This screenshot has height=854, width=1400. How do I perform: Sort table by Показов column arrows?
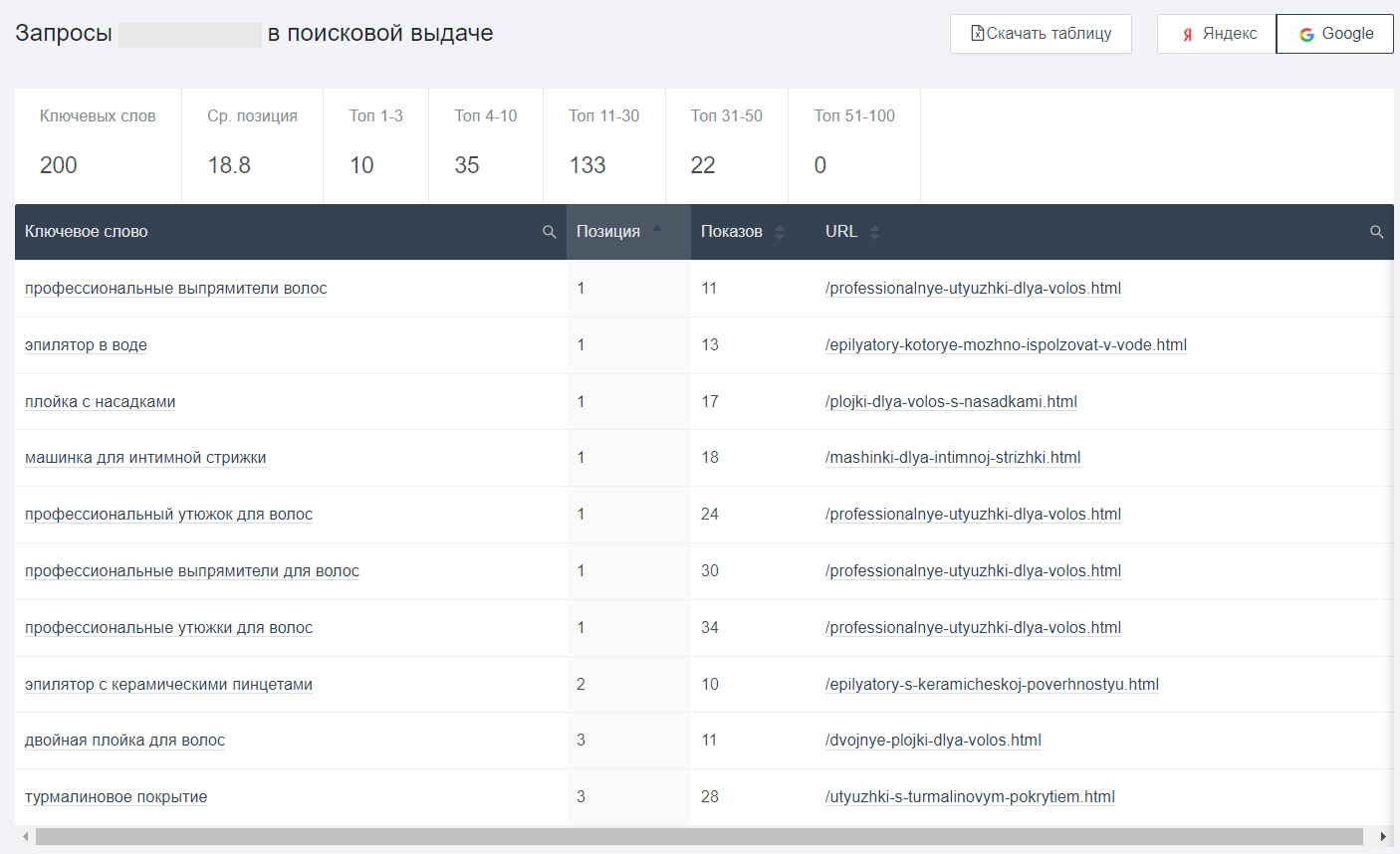pos(780,232)
